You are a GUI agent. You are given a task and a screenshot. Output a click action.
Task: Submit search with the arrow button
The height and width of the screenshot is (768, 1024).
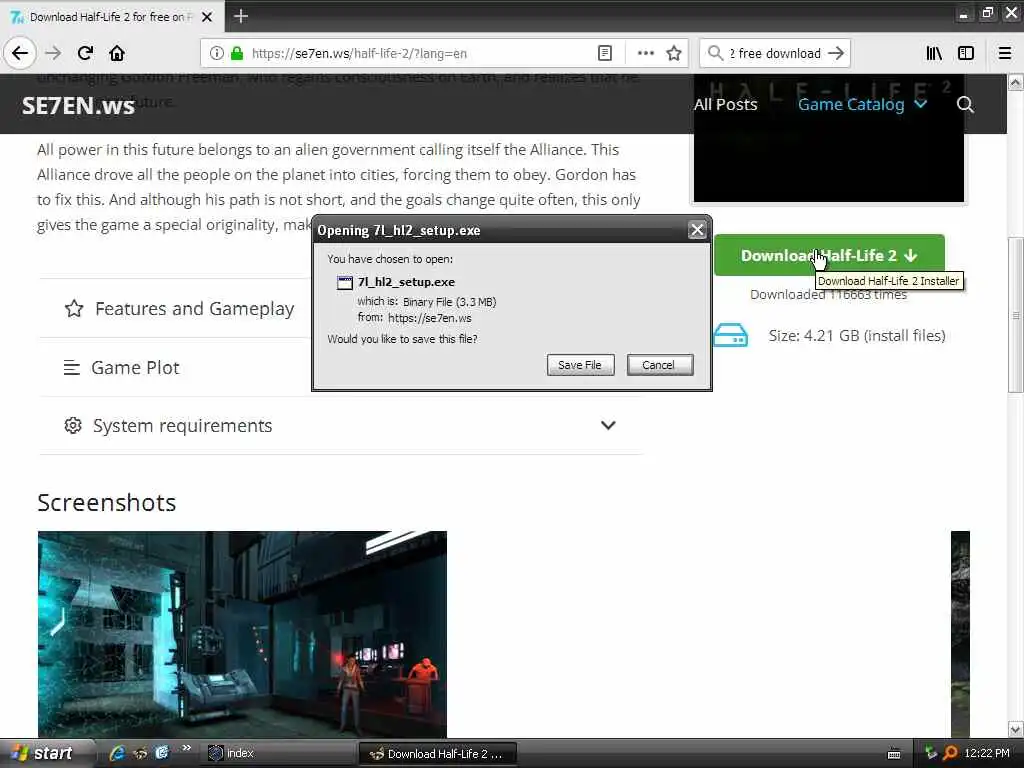[x=836, y=53]
